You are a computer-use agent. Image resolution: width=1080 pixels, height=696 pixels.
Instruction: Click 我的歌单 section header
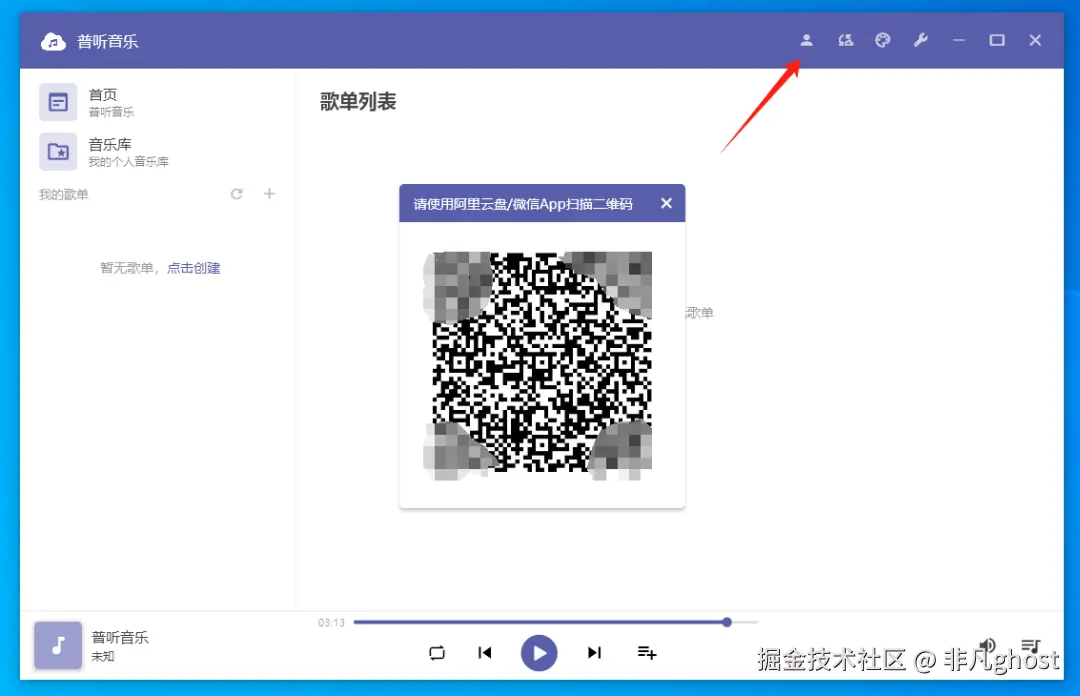tap(63, 194)
